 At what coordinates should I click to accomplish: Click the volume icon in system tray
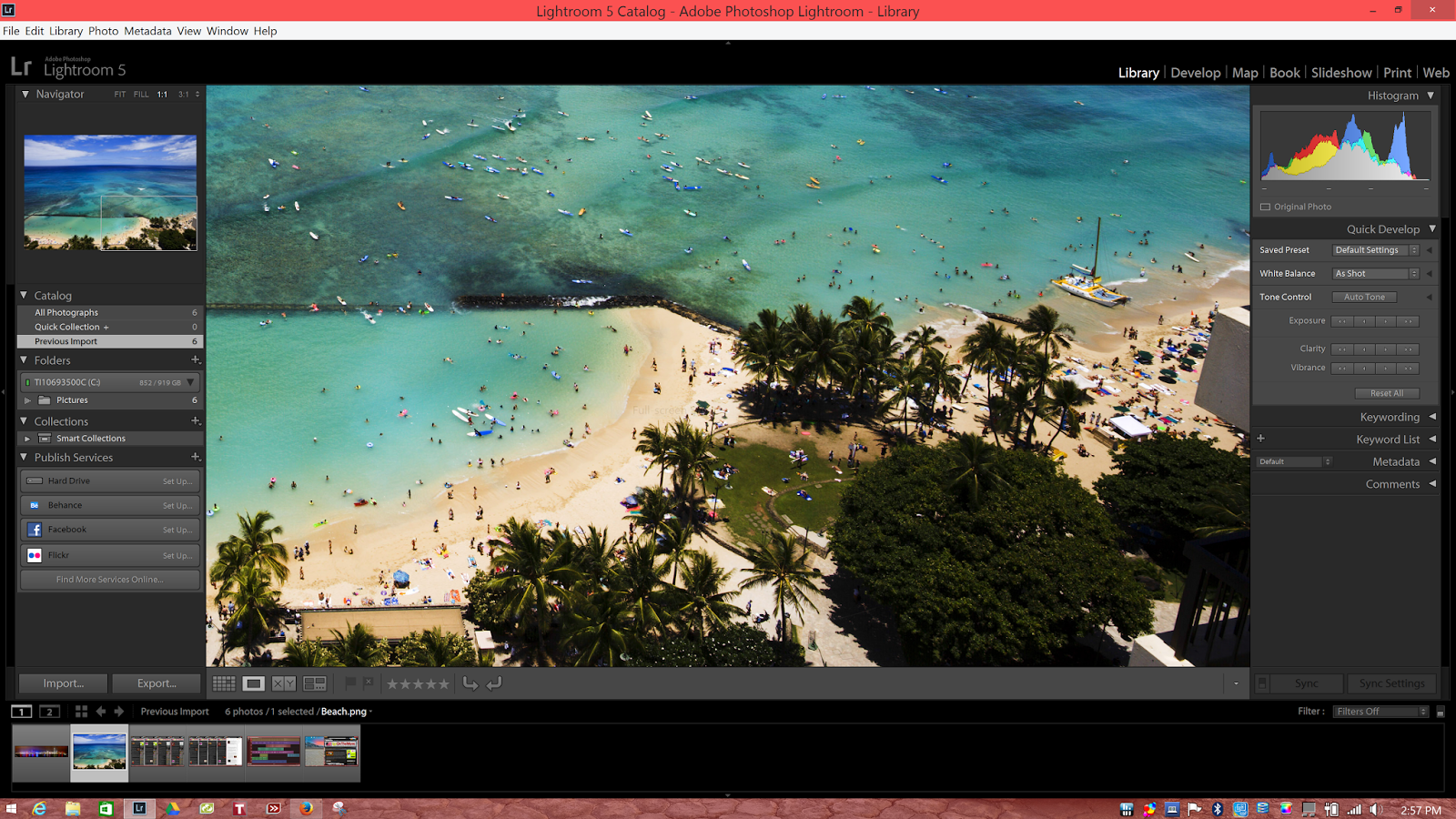coord(1376,809)
